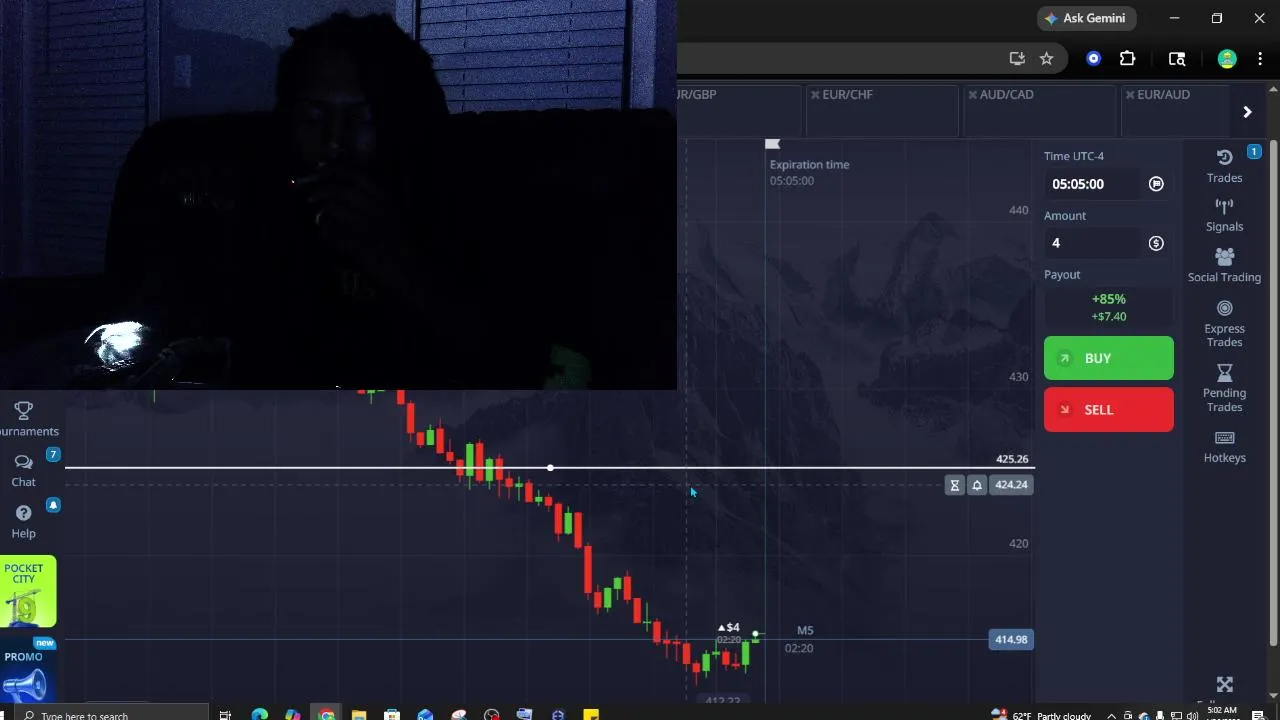Close the EUR/AUD asset tab
This screenshot has width=1280, height=720.
click(x=1130, y=95)
